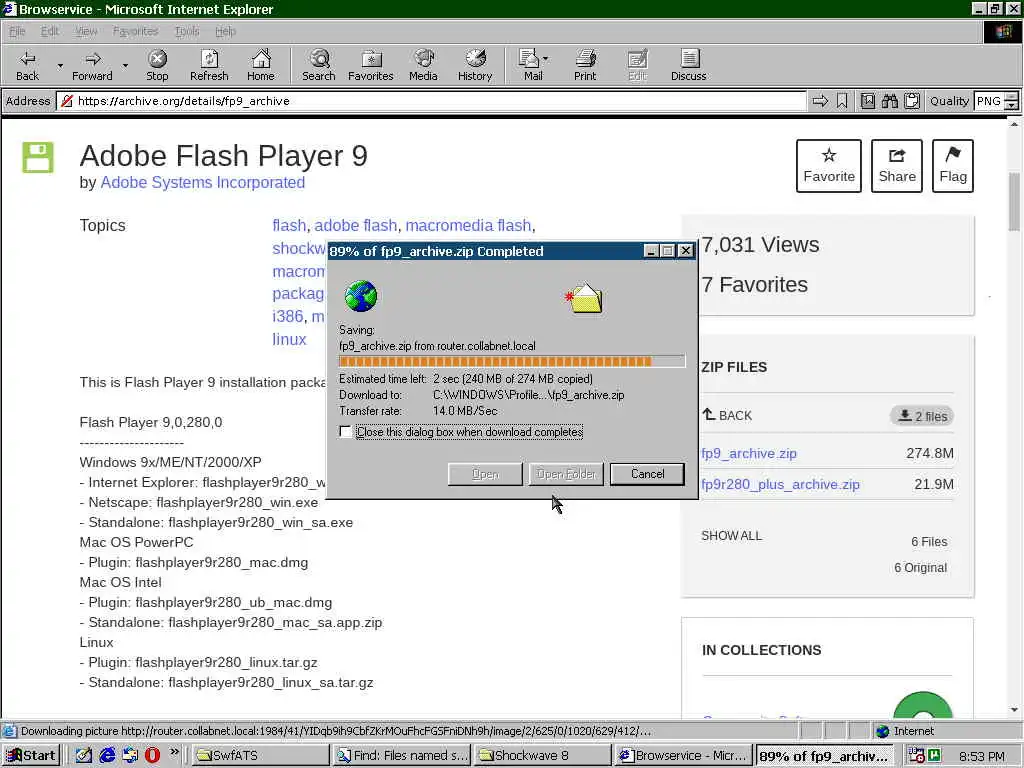Image resolution: width=1024 pixels, height=768 pixels.
Task: Reload page using the Refresh button
Action: point(209,65)
